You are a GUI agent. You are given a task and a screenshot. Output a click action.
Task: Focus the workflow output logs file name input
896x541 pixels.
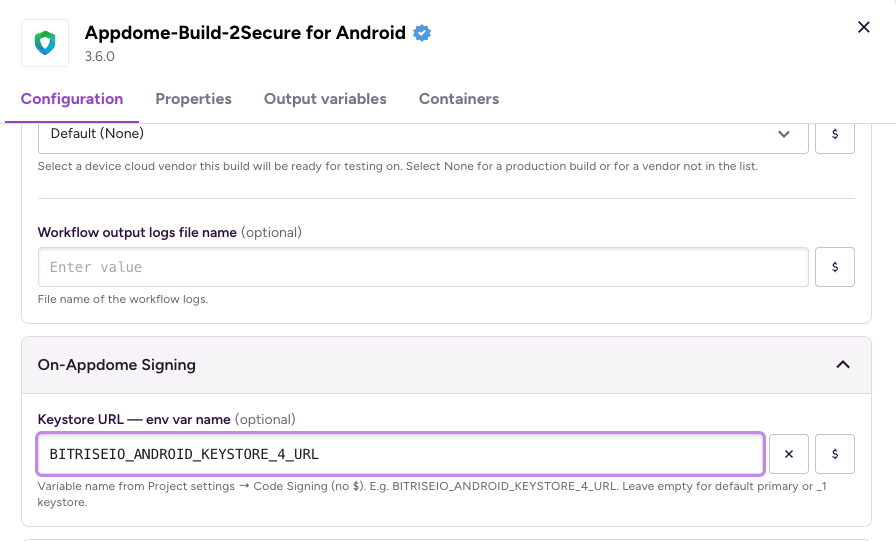[x=422, y=267]
